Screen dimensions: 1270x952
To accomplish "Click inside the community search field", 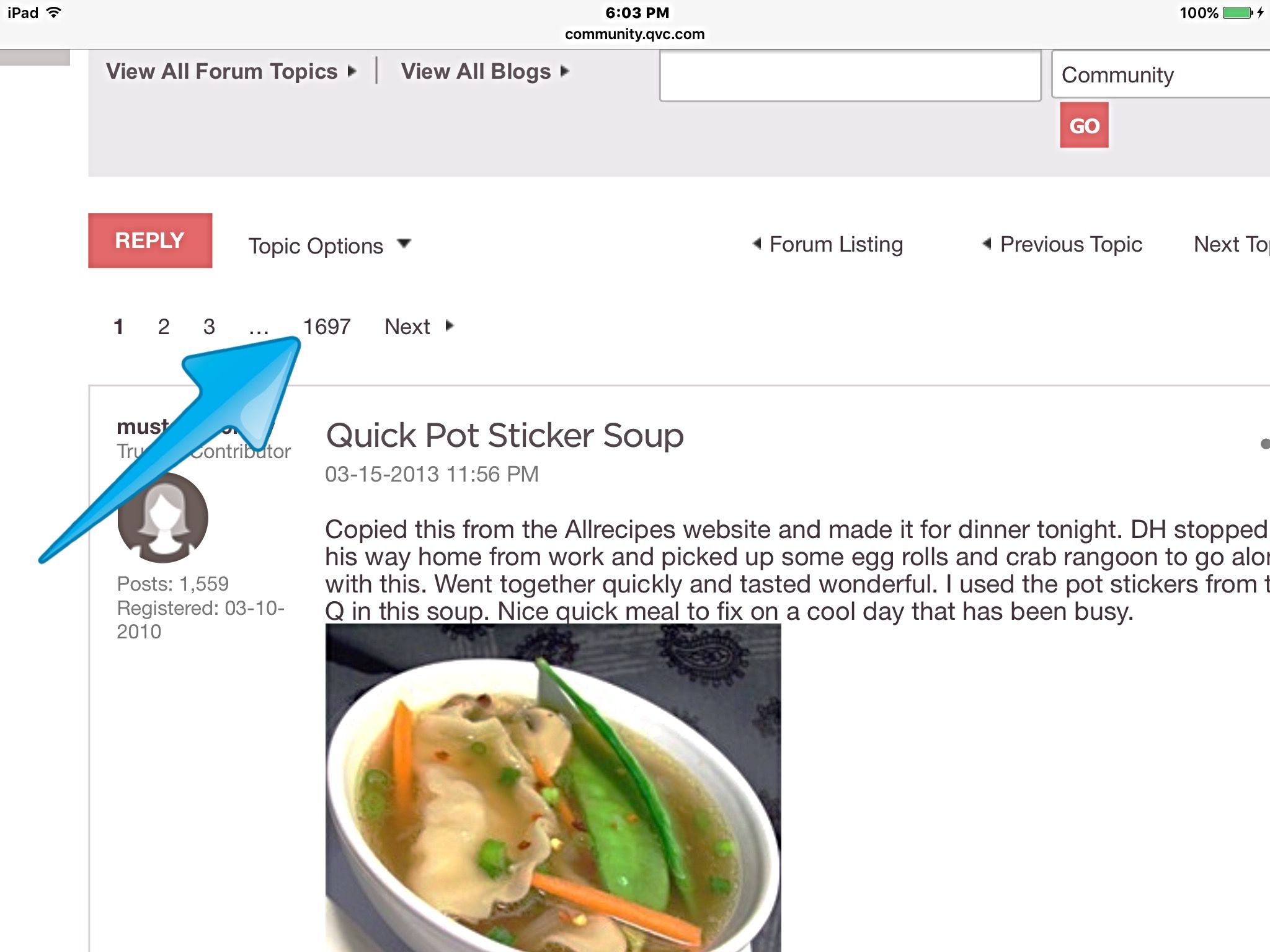I will tap(850, 76).
